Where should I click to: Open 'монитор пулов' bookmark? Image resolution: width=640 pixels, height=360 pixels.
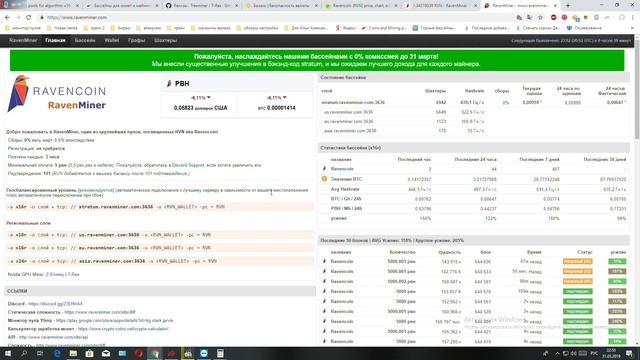(23, 28)
